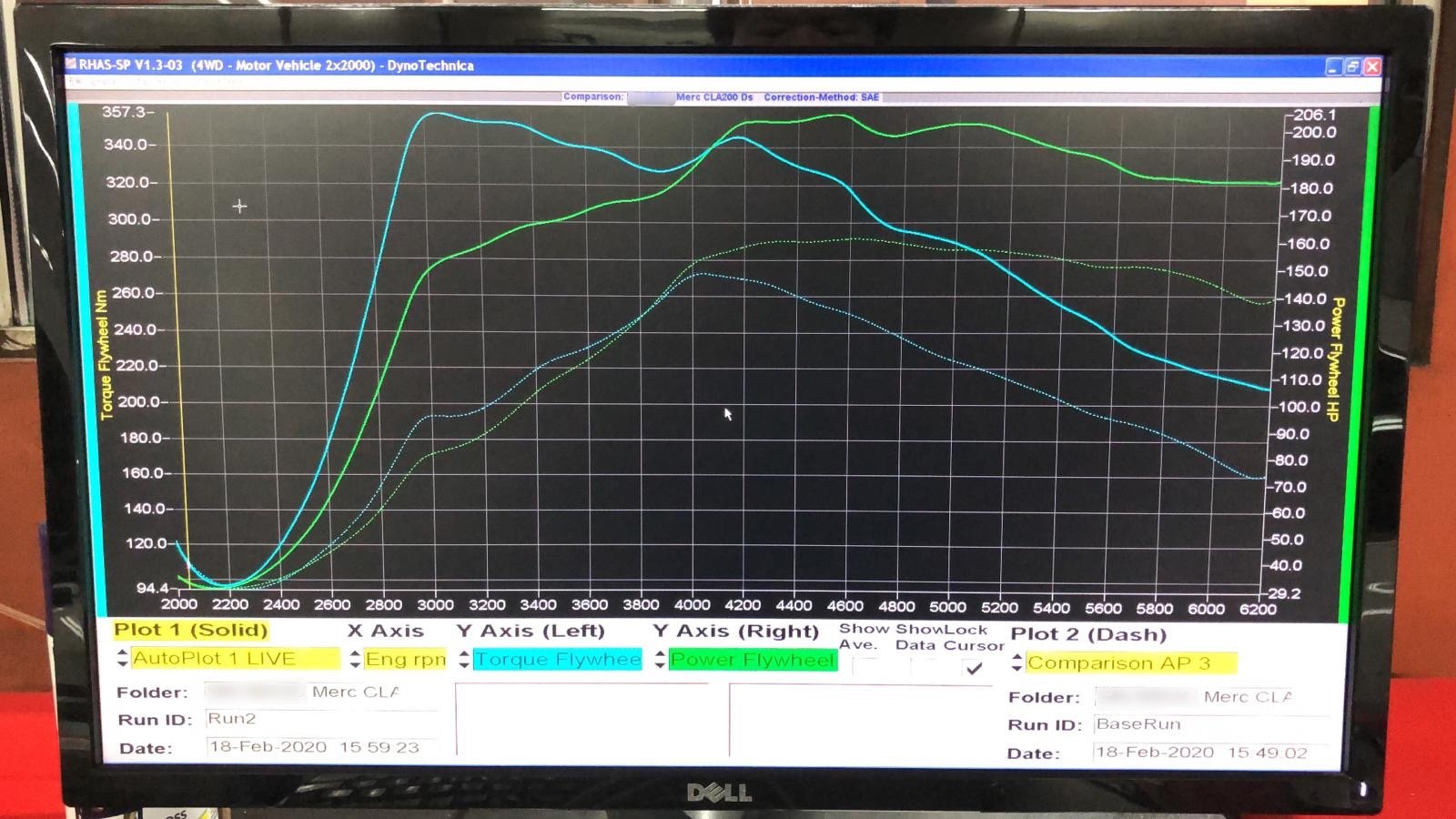Untick the Lock Cursor checkbox
The image size is (1456, 819).
[x=975, y=668]
